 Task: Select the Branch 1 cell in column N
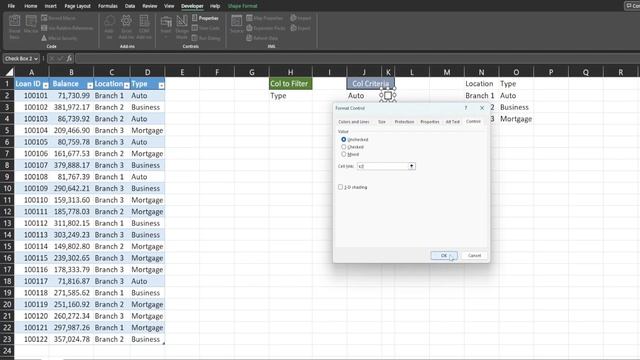click(x=481, y=96)
